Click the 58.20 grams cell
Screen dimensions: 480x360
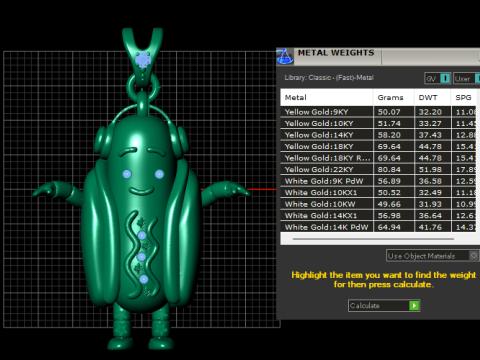coord(394,135)
